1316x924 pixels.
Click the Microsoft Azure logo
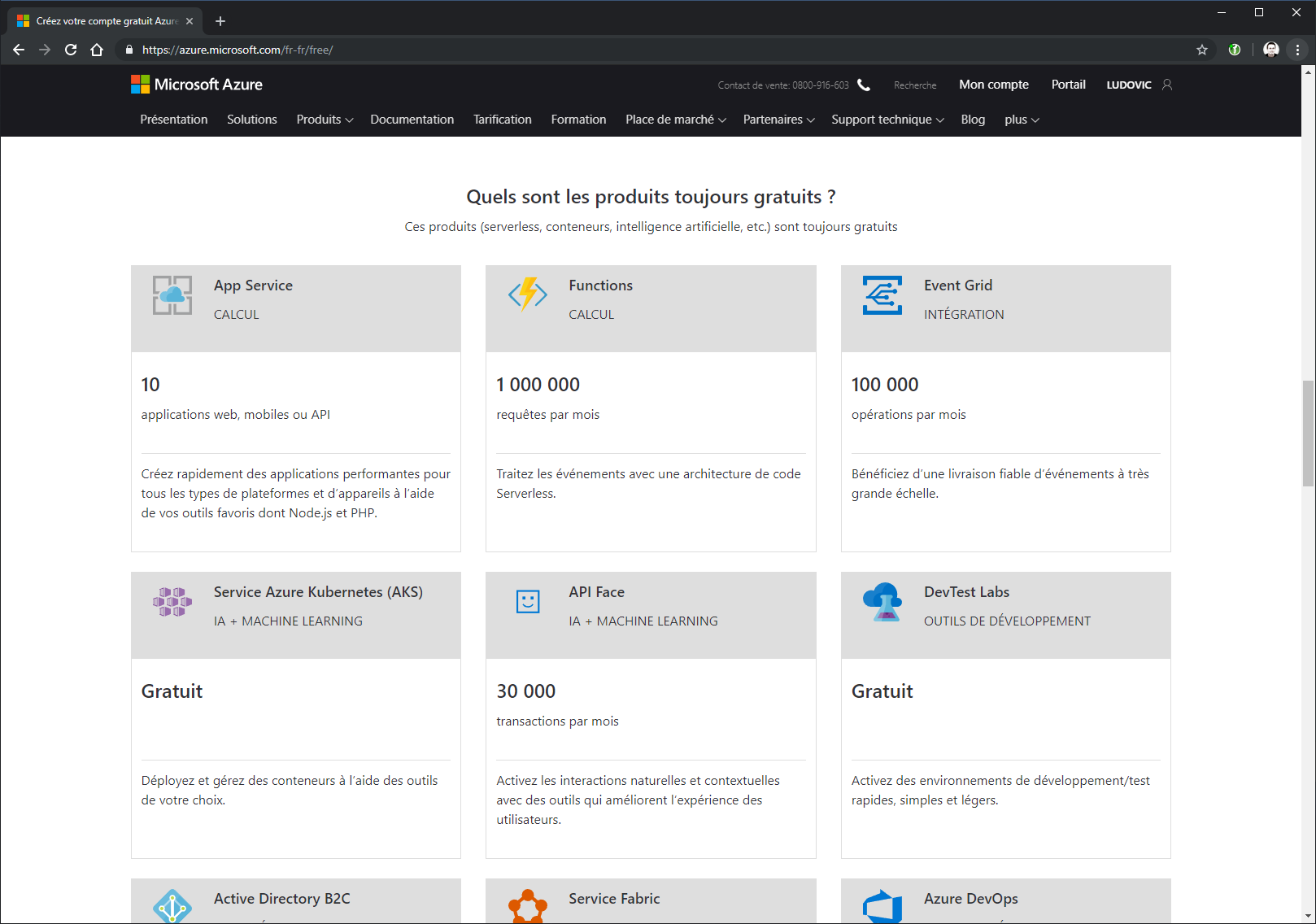point(197,85)
